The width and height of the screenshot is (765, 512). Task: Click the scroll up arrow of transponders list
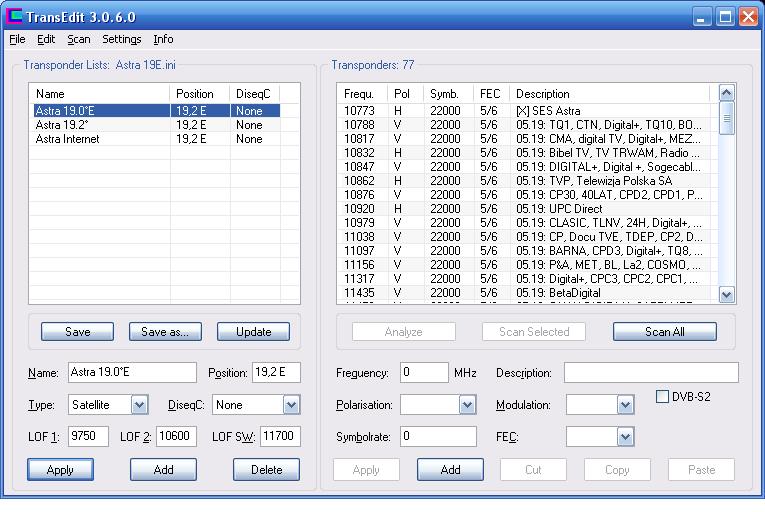coord(726,93)
